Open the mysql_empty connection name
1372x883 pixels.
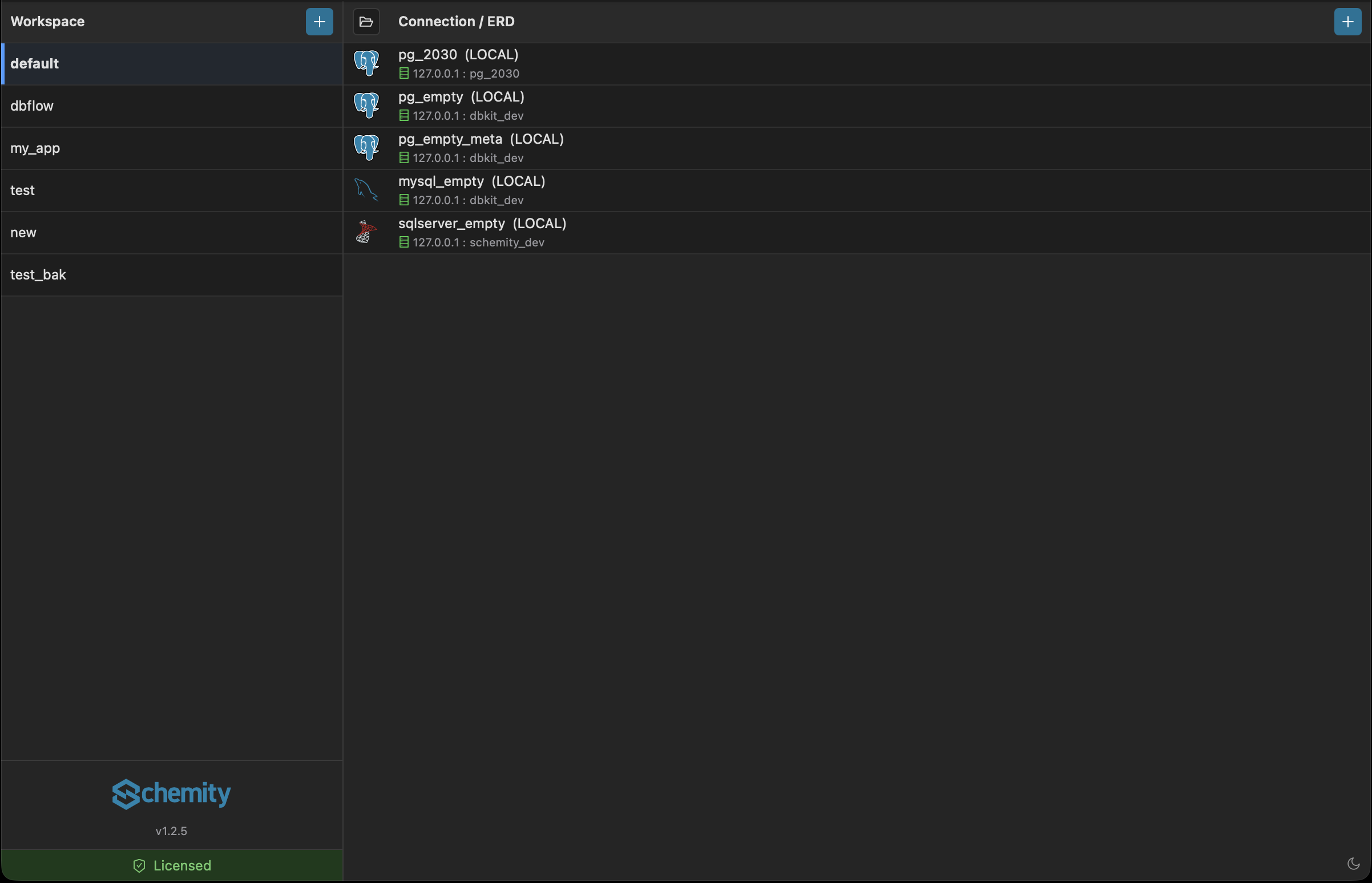pos(441,182)
